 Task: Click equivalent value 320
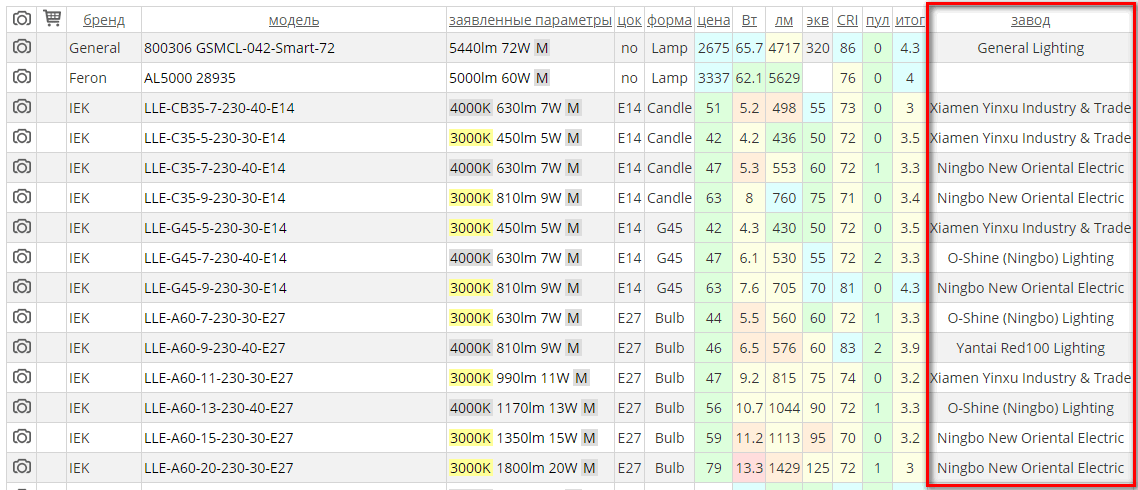coord(818,49)
